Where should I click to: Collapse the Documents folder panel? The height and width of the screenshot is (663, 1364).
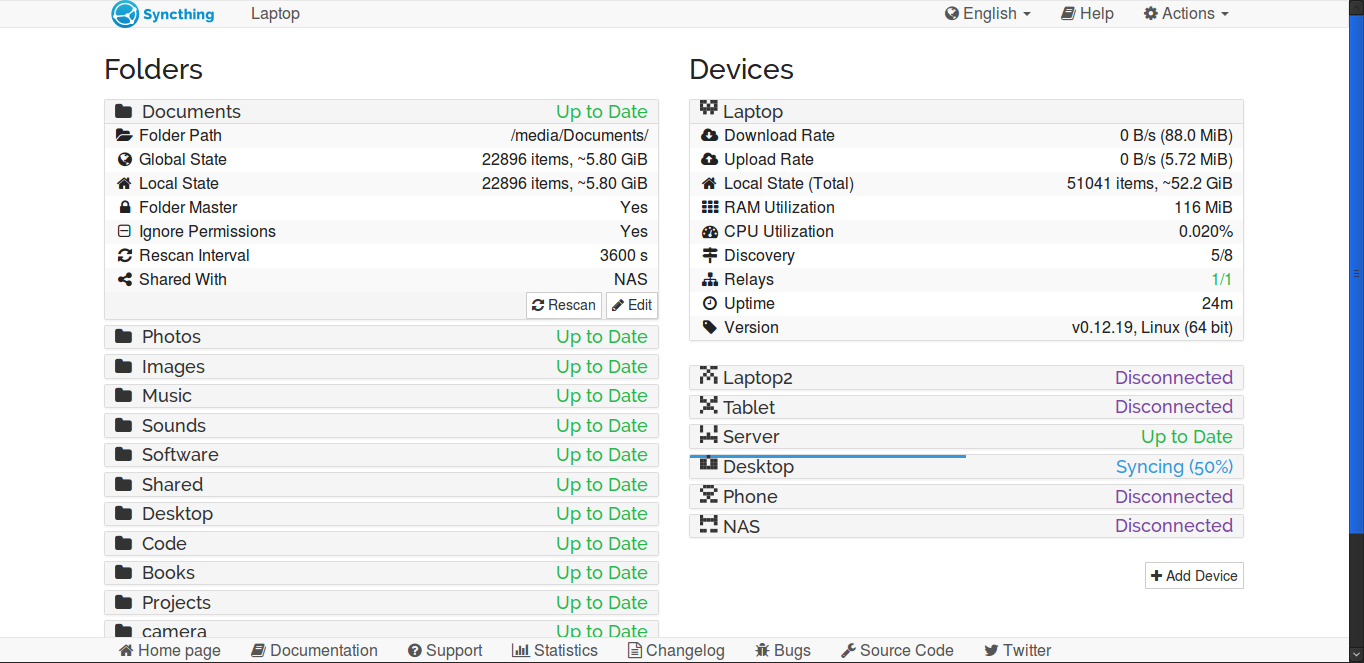380,112
